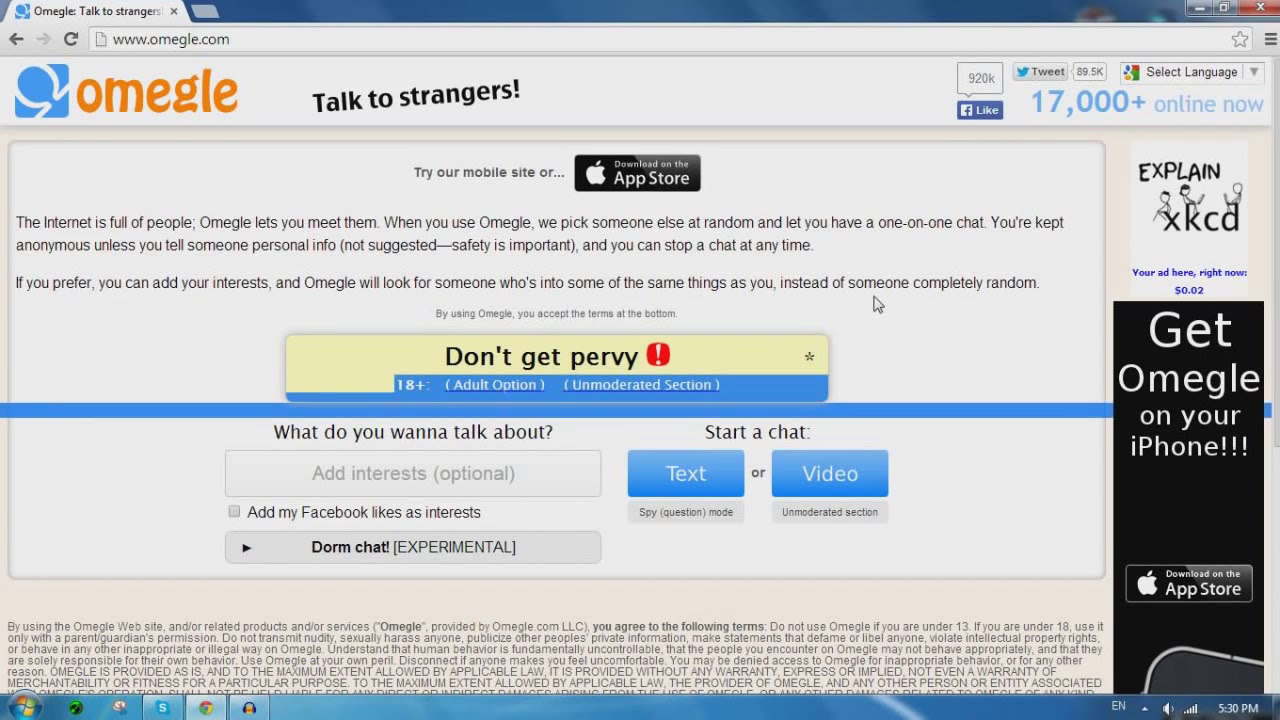Click the 'Talk to strangers!' tagline
The height and width of the screenshot is (720, 1280).
click(x=416, y=96)
